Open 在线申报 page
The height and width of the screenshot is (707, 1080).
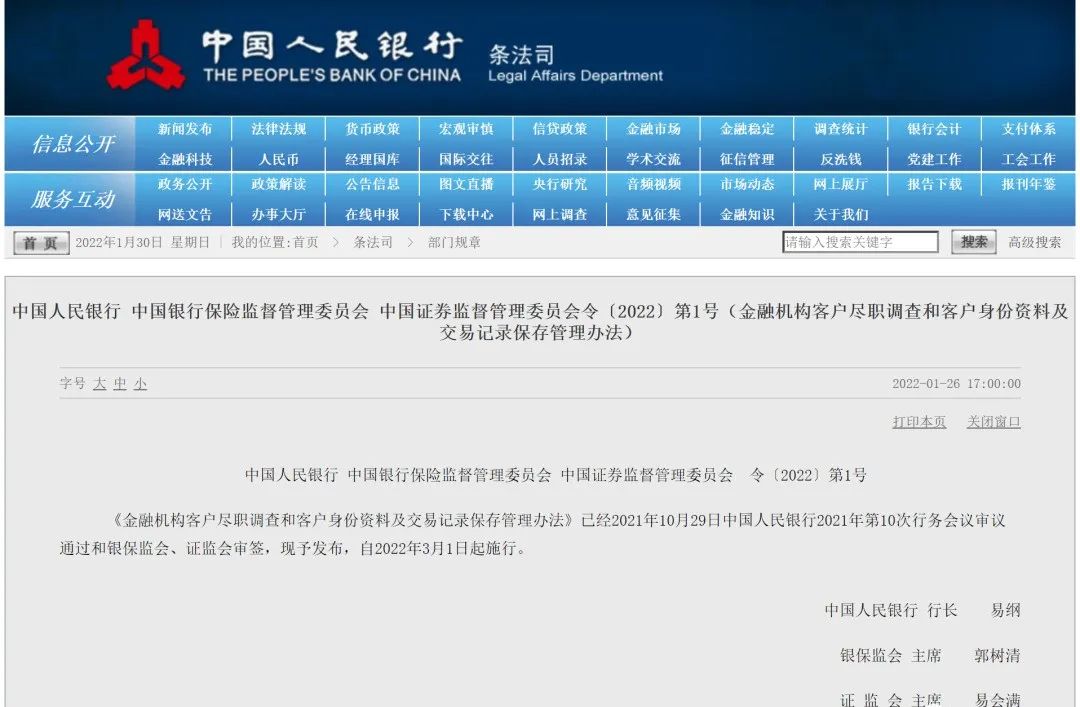pos(373,214)
